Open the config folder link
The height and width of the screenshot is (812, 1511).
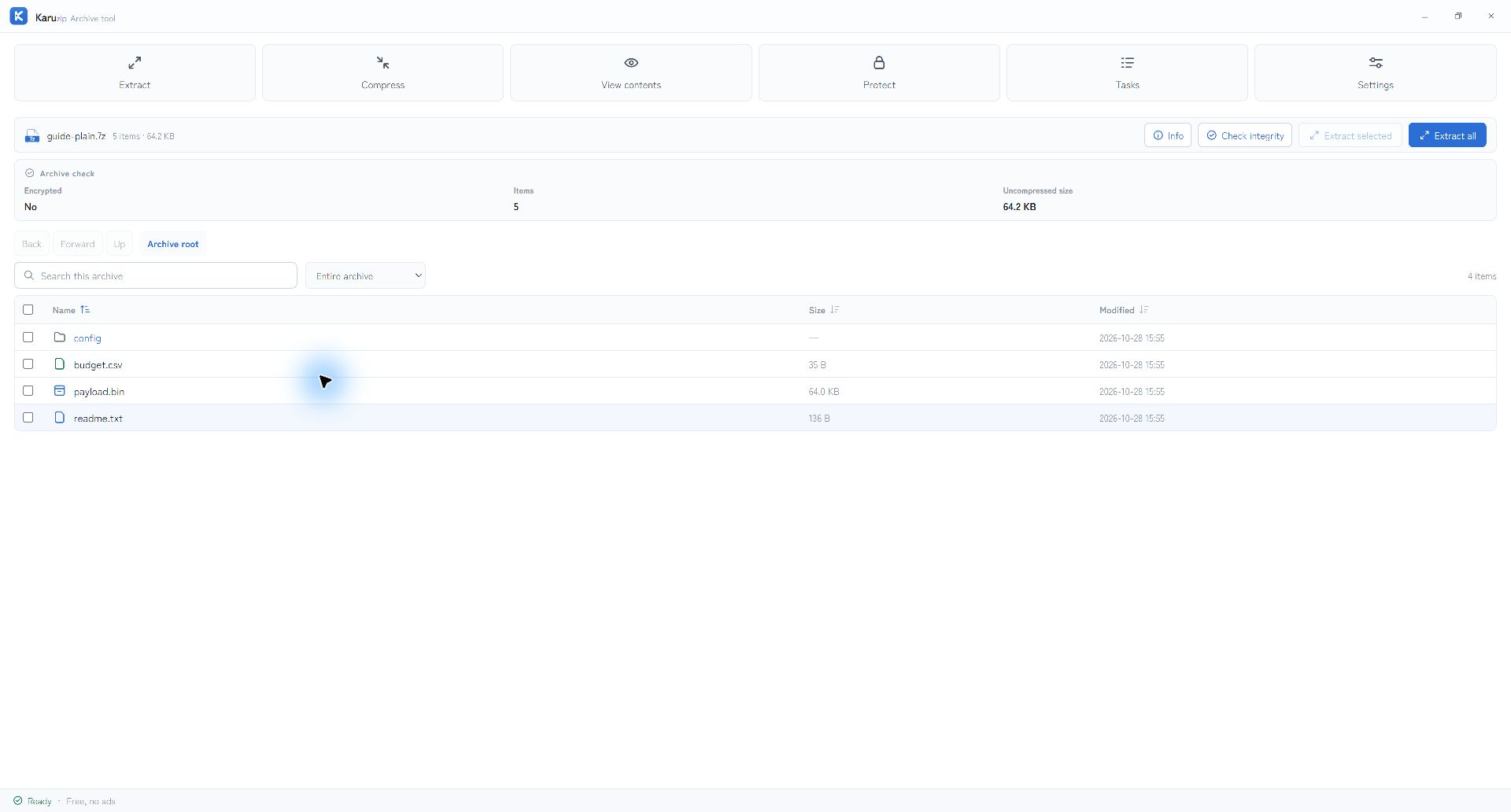click(87, 338)
